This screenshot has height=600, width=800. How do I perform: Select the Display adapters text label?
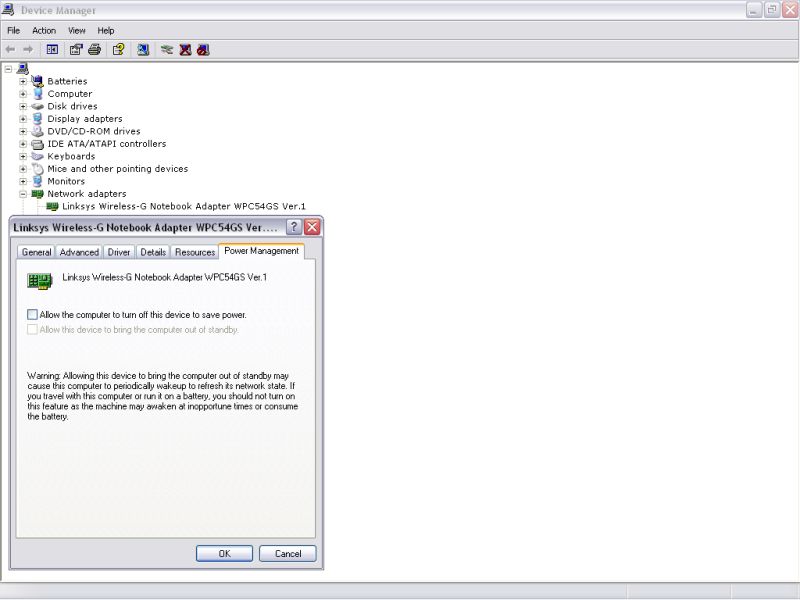[x=85, y=119]
